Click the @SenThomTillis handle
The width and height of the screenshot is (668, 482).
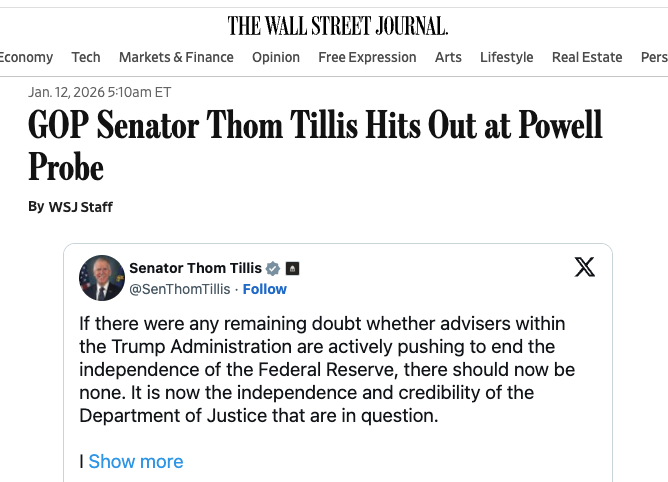tap(180, 289)
